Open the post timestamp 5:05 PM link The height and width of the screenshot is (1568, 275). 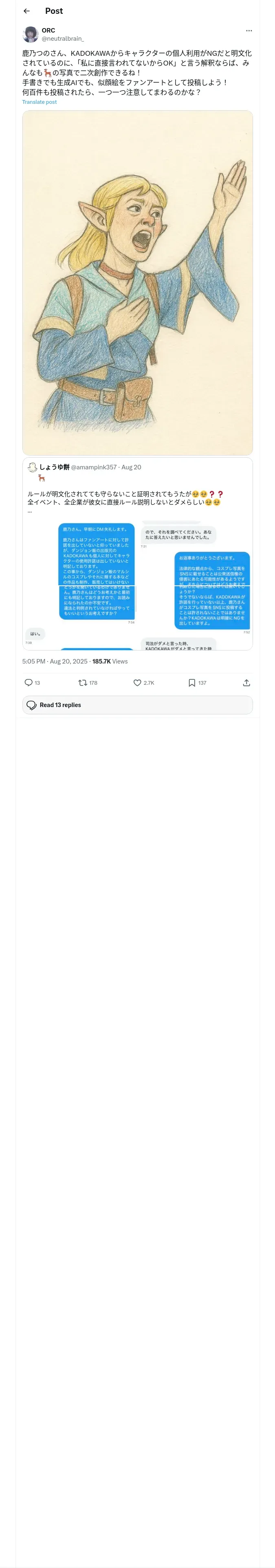55,661
